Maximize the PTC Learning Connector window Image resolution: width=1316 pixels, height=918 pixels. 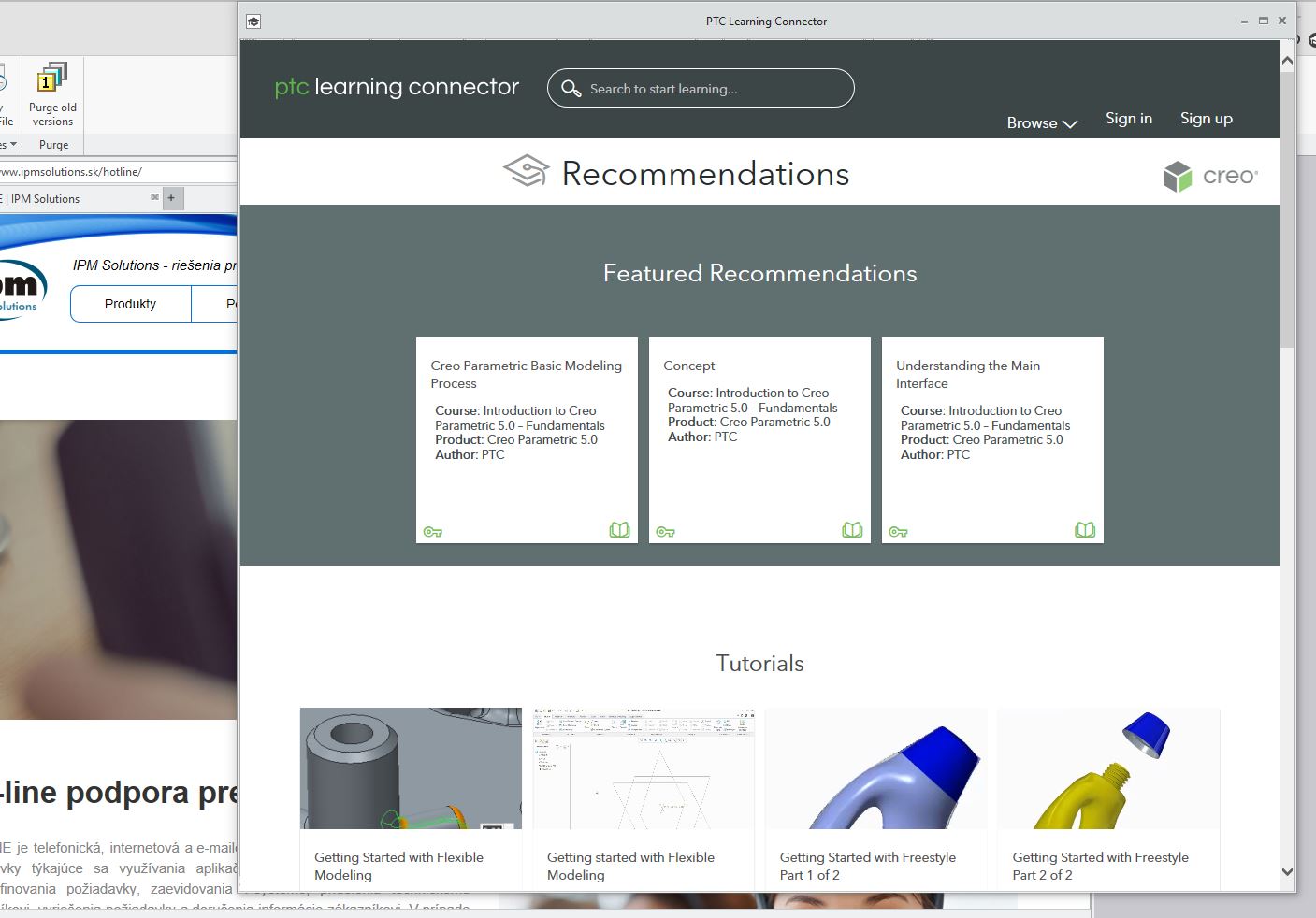[x=1264, y=21]
